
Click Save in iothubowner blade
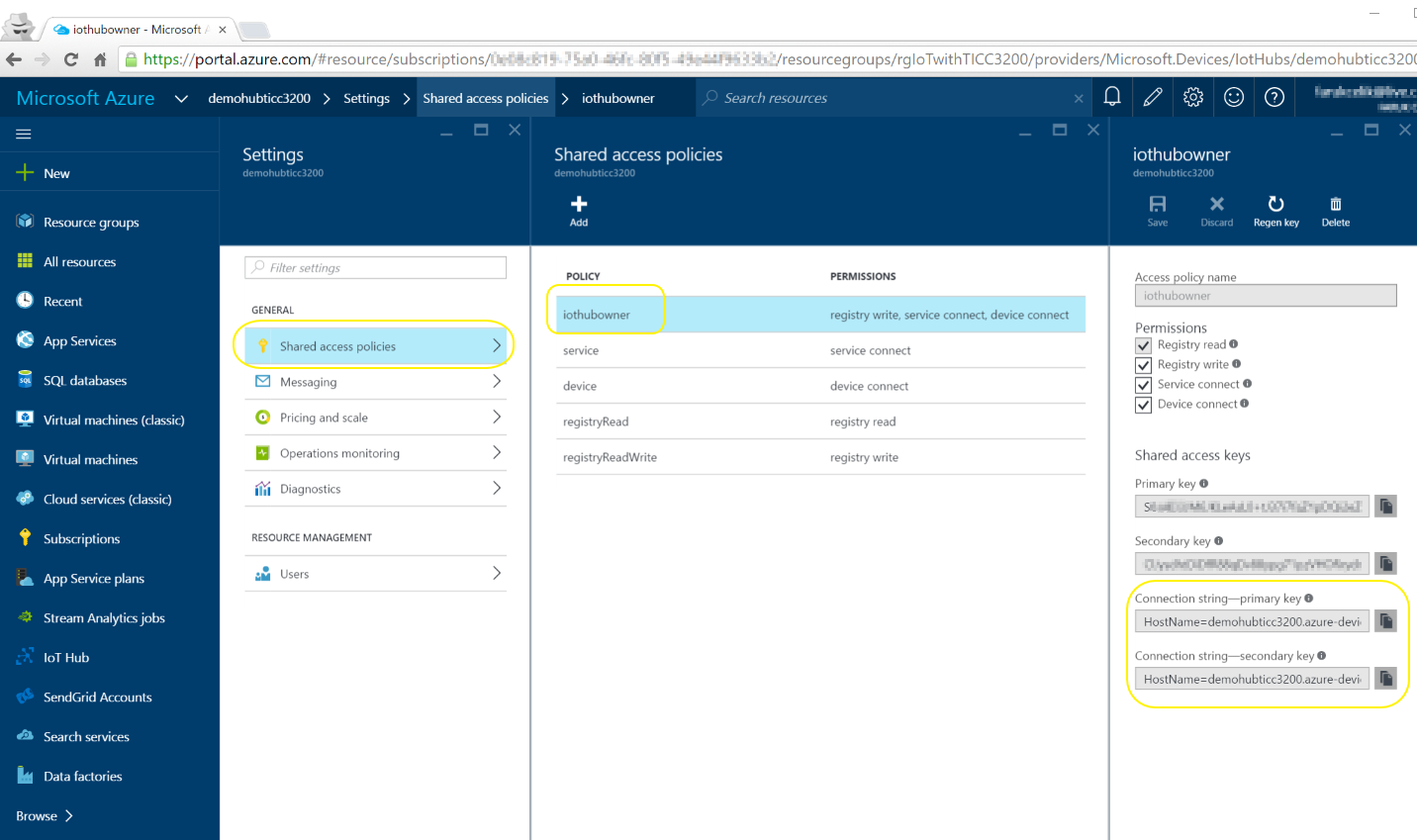click(1158, 211)
